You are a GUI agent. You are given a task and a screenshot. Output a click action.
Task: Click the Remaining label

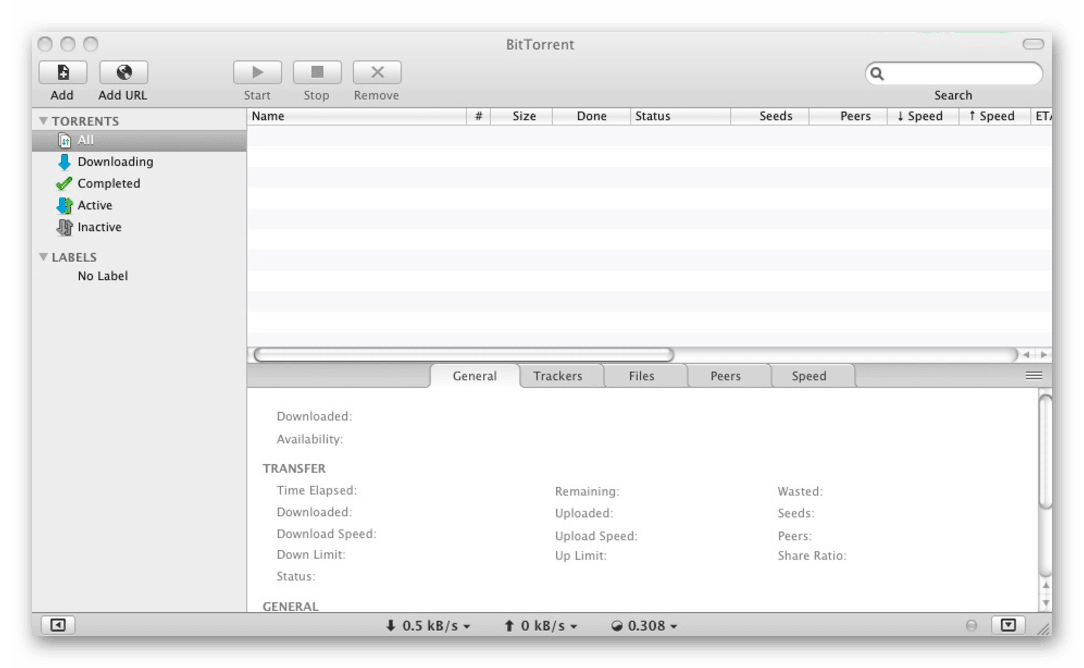point(587,492)
